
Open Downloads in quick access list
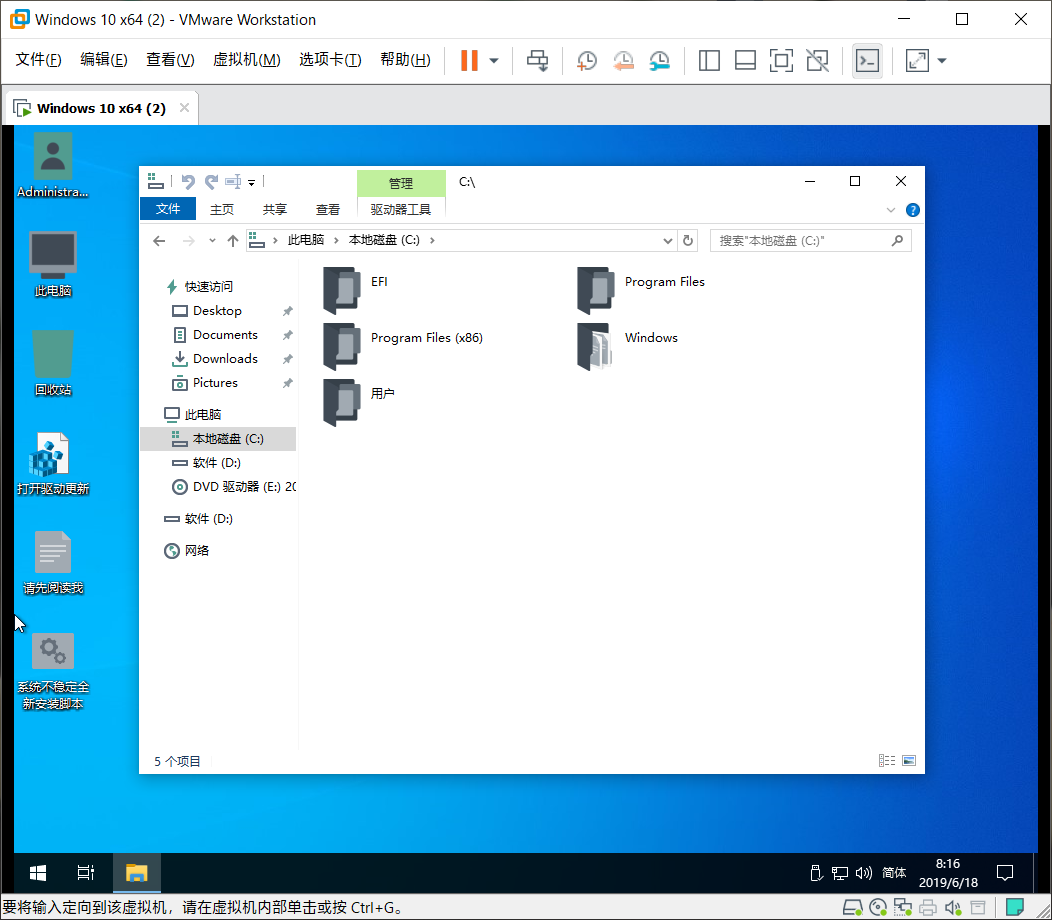click(x=225, y=359)
